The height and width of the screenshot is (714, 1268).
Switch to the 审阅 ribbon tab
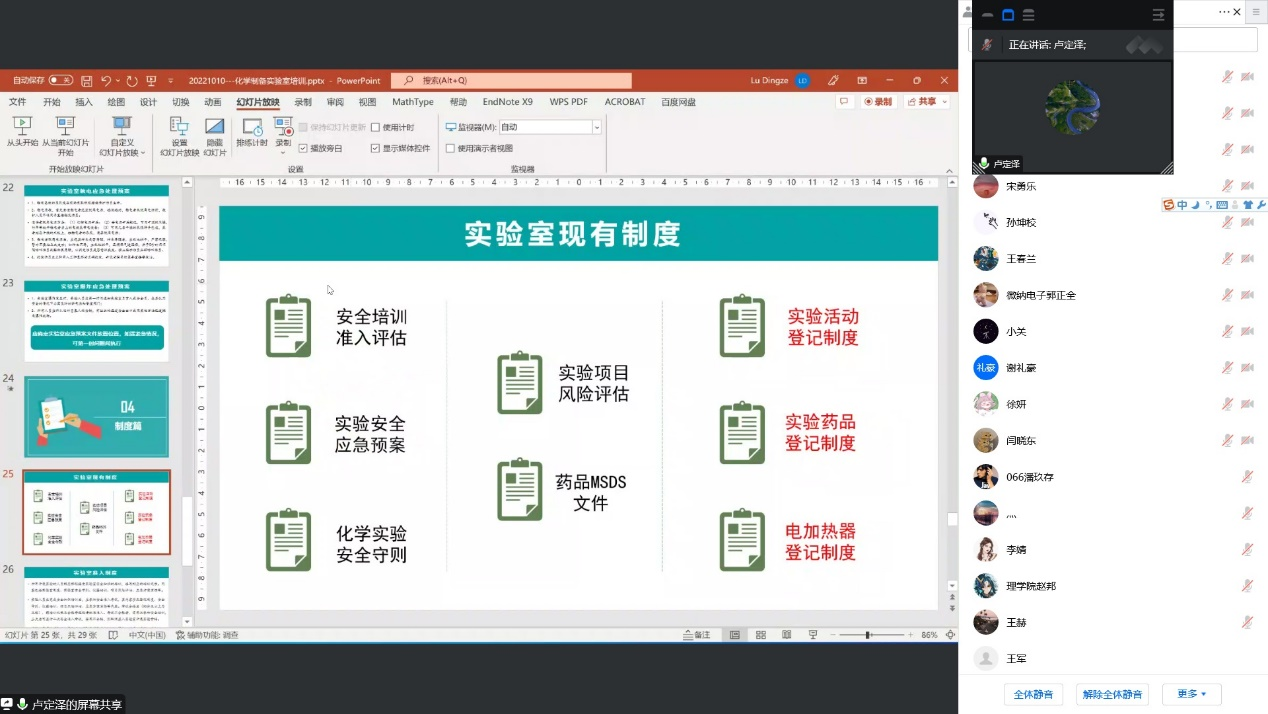pyautogui.click(x=335, y=102)
